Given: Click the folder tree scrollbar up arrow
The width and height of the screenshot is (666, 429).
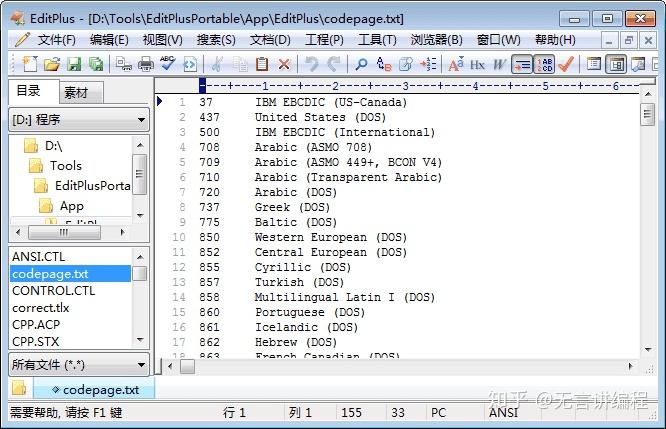Looking at the screenshot, I should [x=140, y=145].
